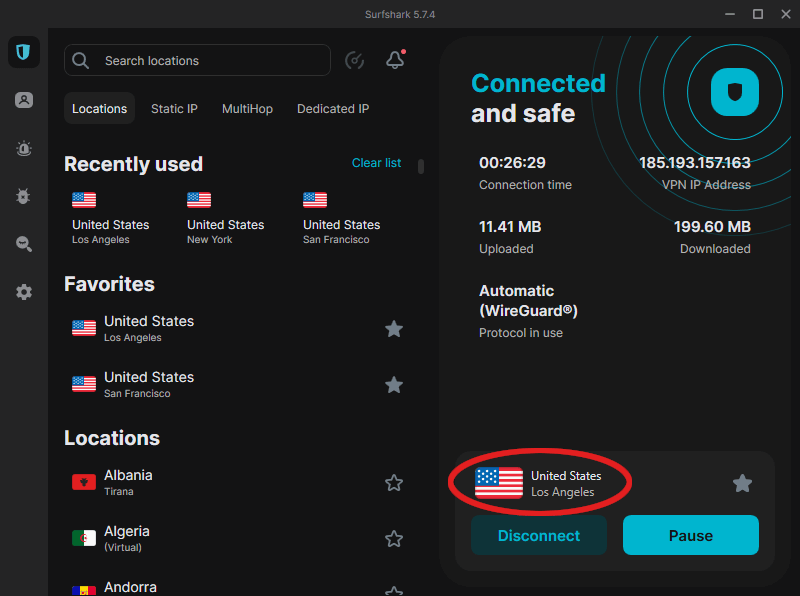Connect to Andorra location
This screenshot has height=596, width=800.
pyautogui.click(x=237, y=587)
